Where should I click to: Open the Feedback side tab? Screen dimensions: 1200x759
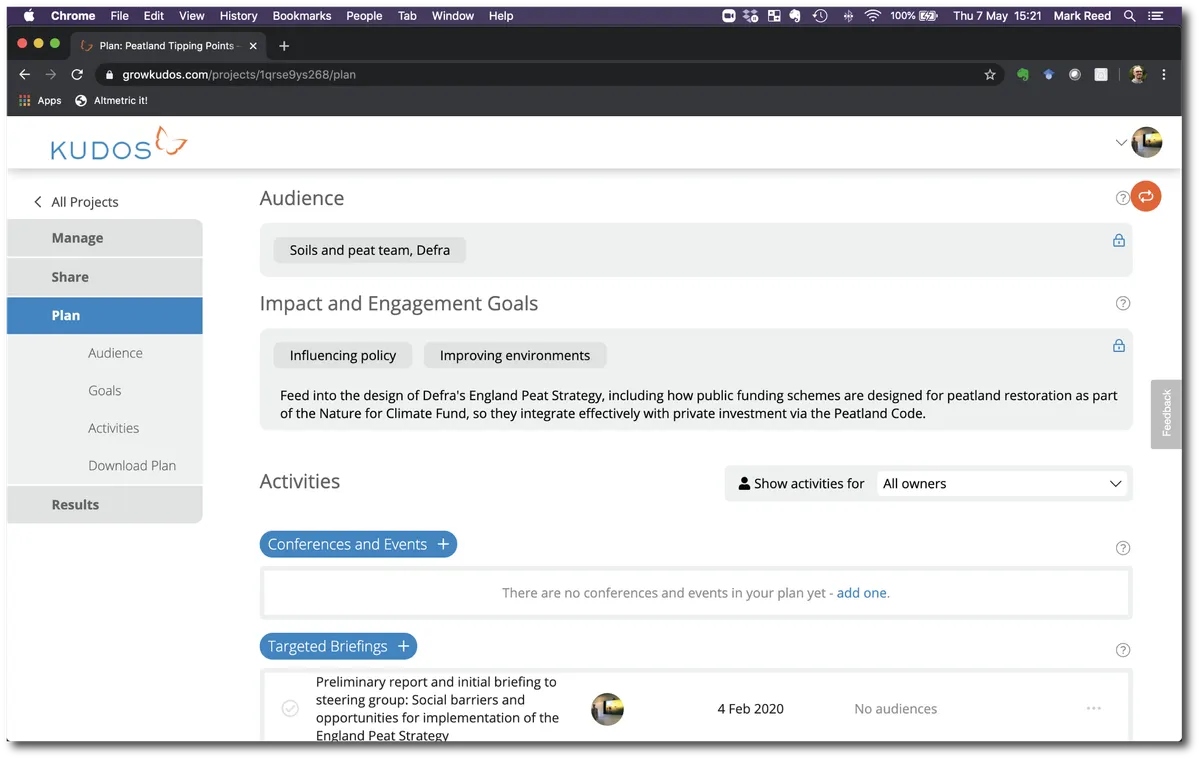point(1166,414)
